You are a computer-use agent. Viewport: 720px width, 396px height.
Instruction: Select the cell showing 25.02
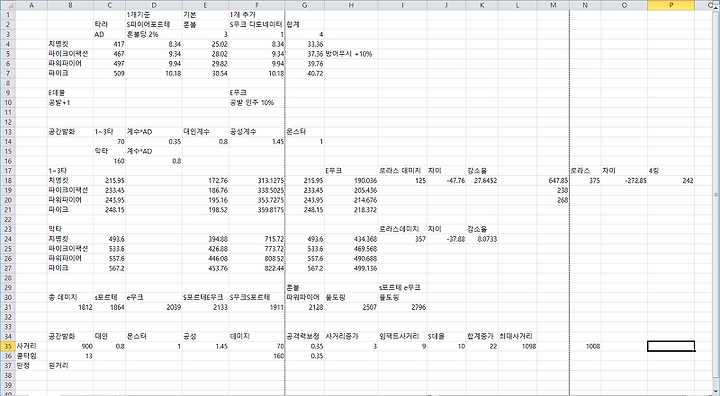point(205,44)
